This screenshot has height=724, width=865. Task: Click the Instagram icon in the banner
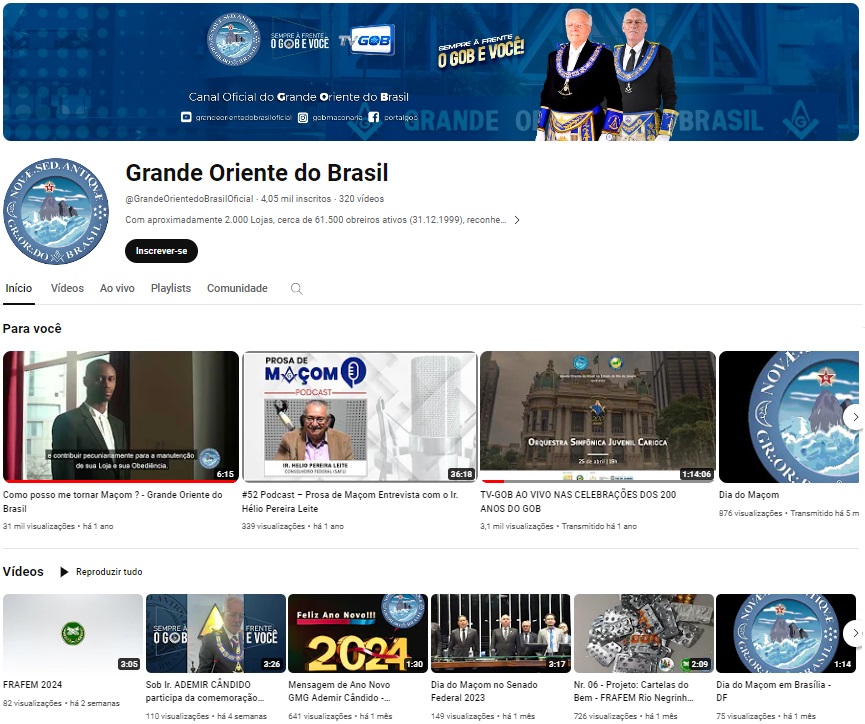(303, 117)
